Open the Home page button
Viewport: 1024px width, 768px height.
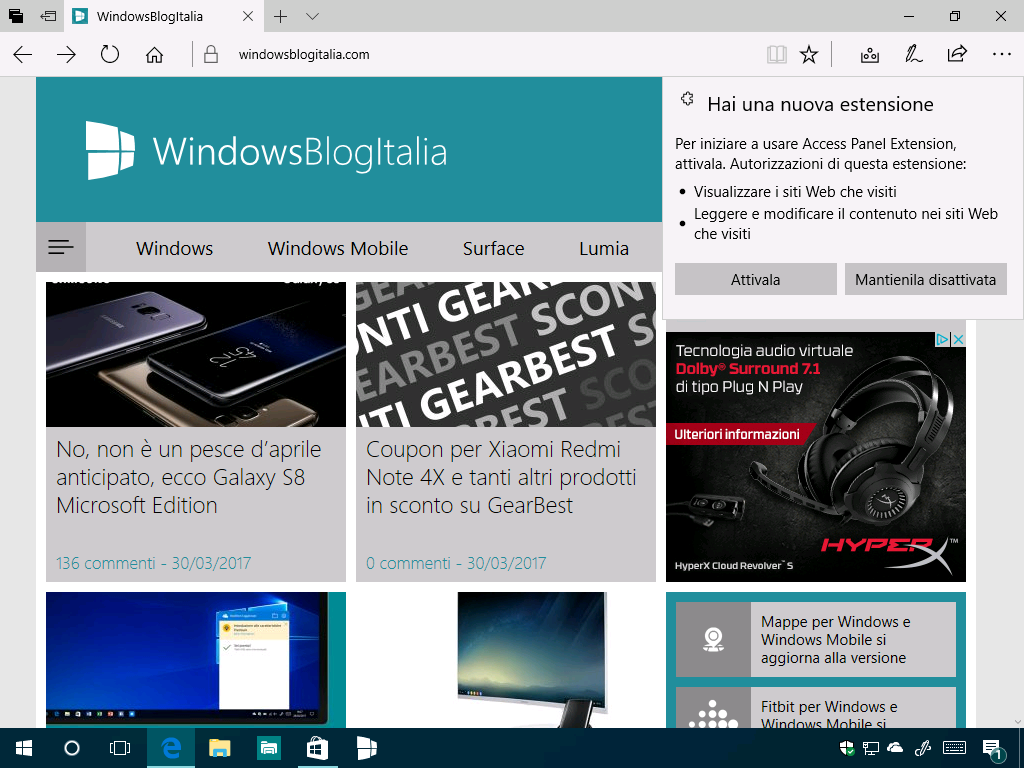154,54
